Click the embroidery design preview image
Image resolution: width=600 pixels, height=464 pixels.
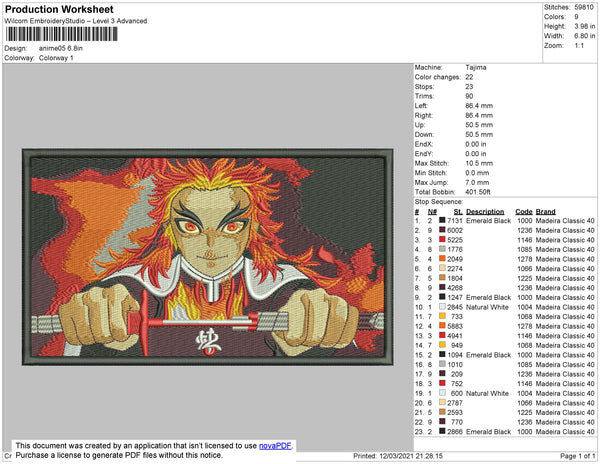pos(207,257)
